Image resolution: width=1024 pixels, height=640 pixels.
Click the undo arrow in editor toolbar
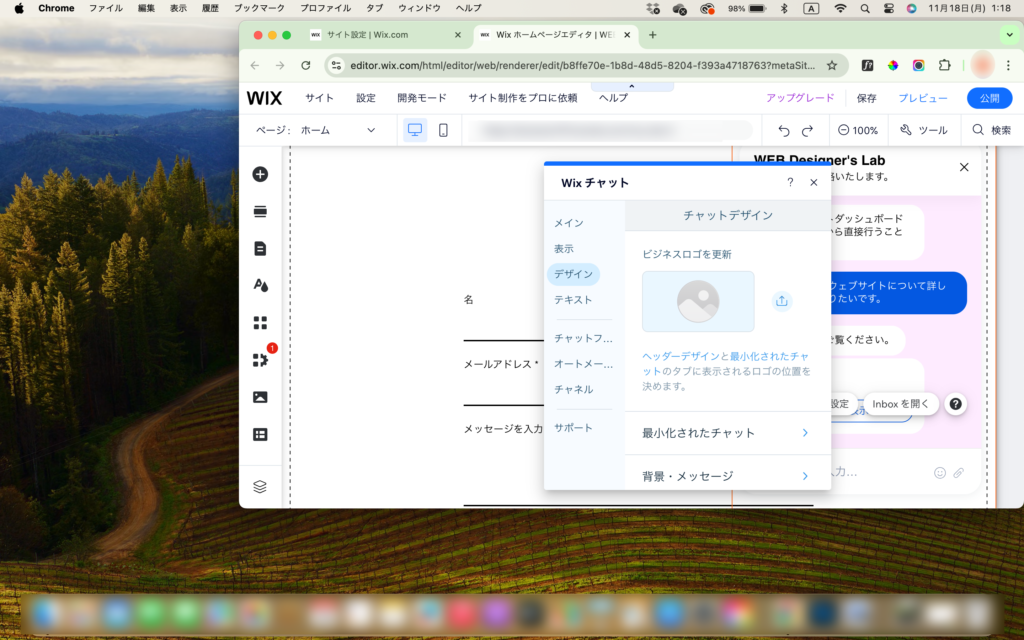coord(784,131)
